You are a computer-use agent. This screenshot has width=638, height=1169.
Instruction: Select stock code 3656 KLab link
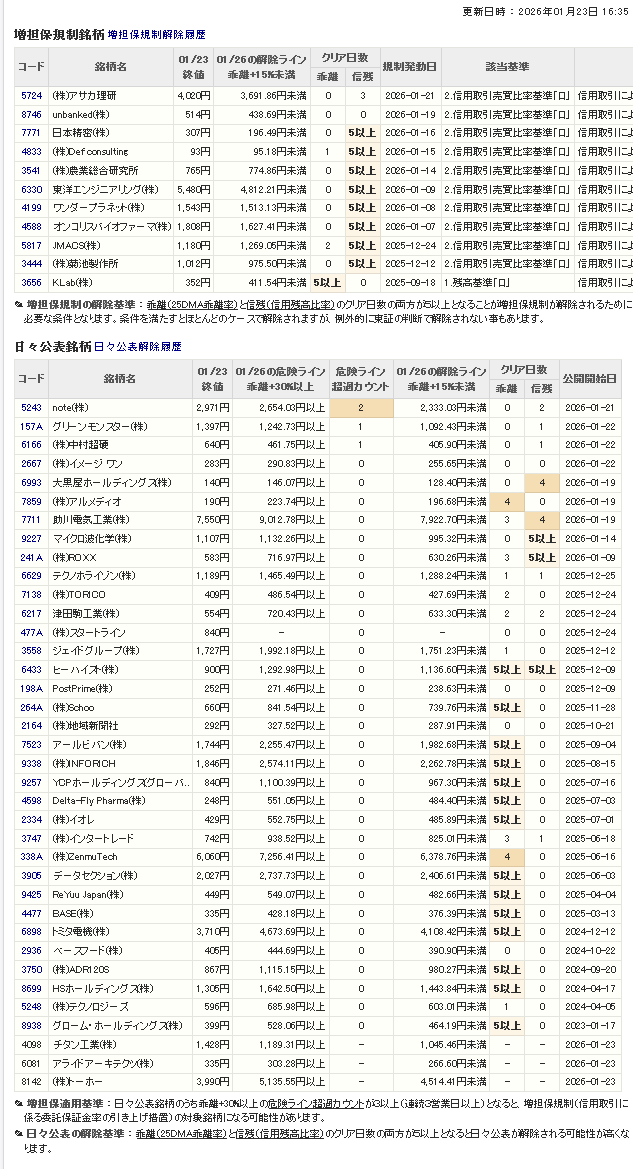click(x=31, y=283)
